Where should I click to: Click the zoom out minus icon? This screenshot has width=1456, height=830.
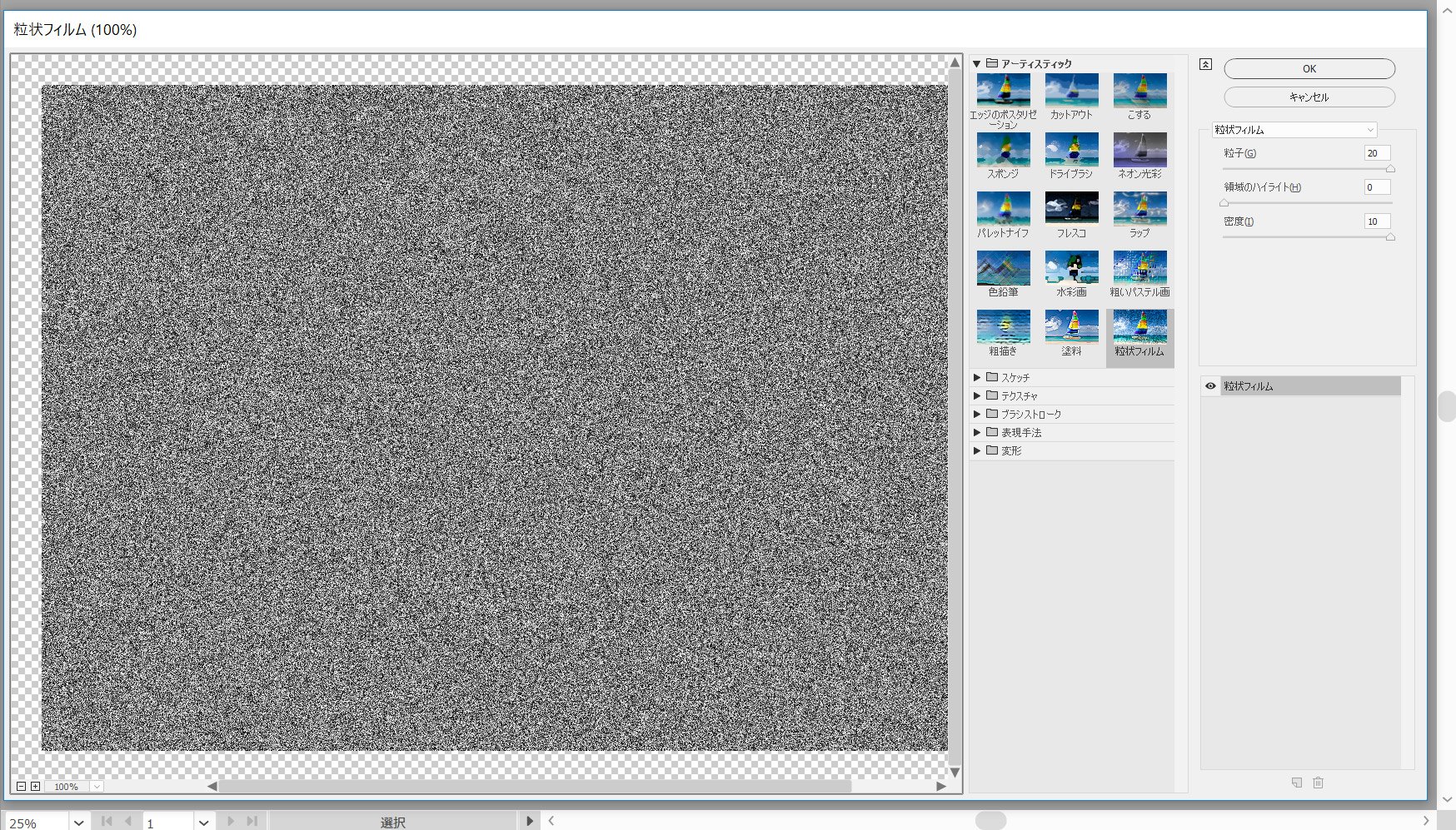click(21, 786)
